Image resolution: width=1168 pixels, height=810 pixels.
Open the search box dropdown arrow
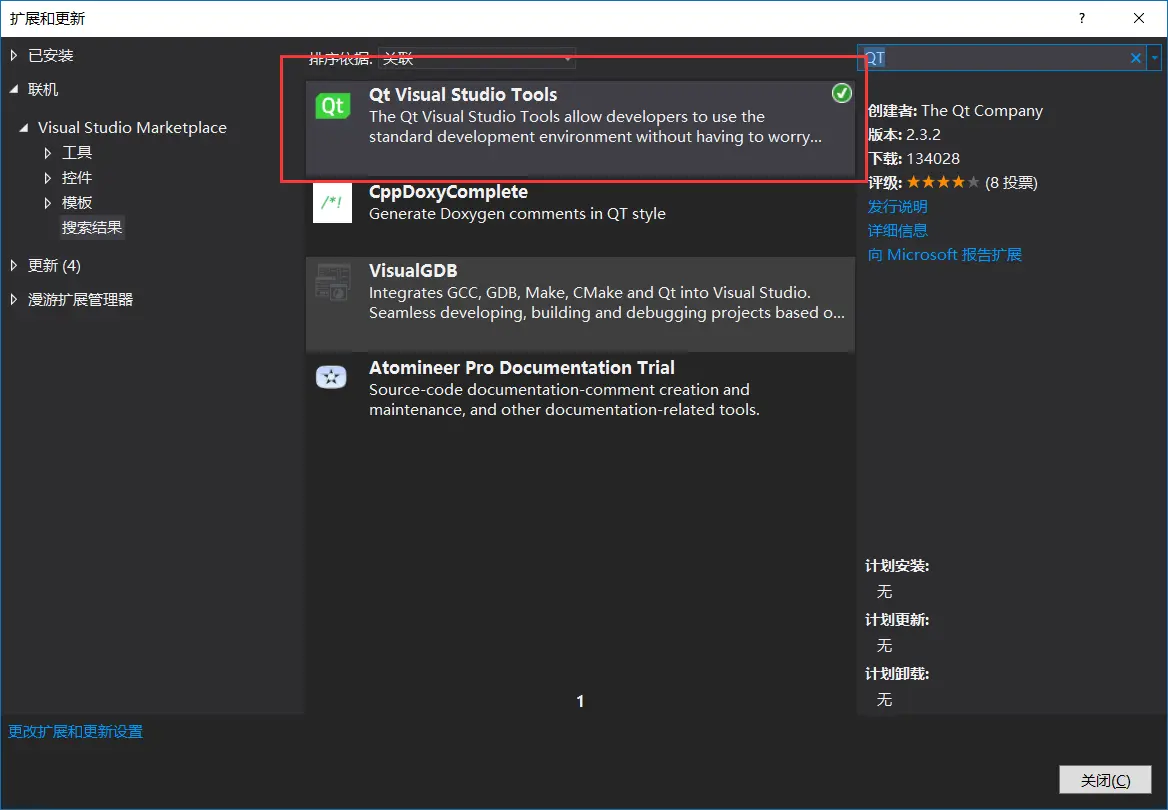(x=1155, y=57)
